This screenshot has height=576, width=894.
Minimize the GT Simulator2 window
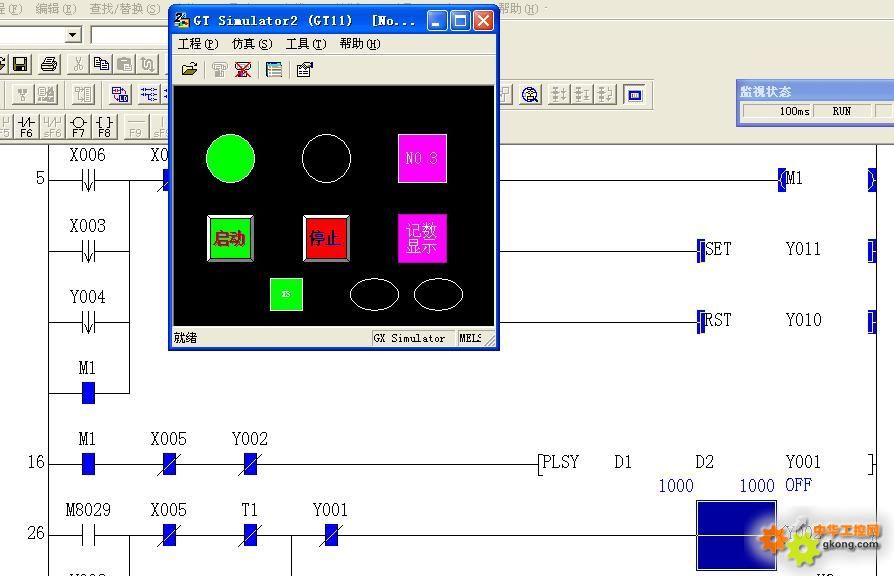point(437,21)
